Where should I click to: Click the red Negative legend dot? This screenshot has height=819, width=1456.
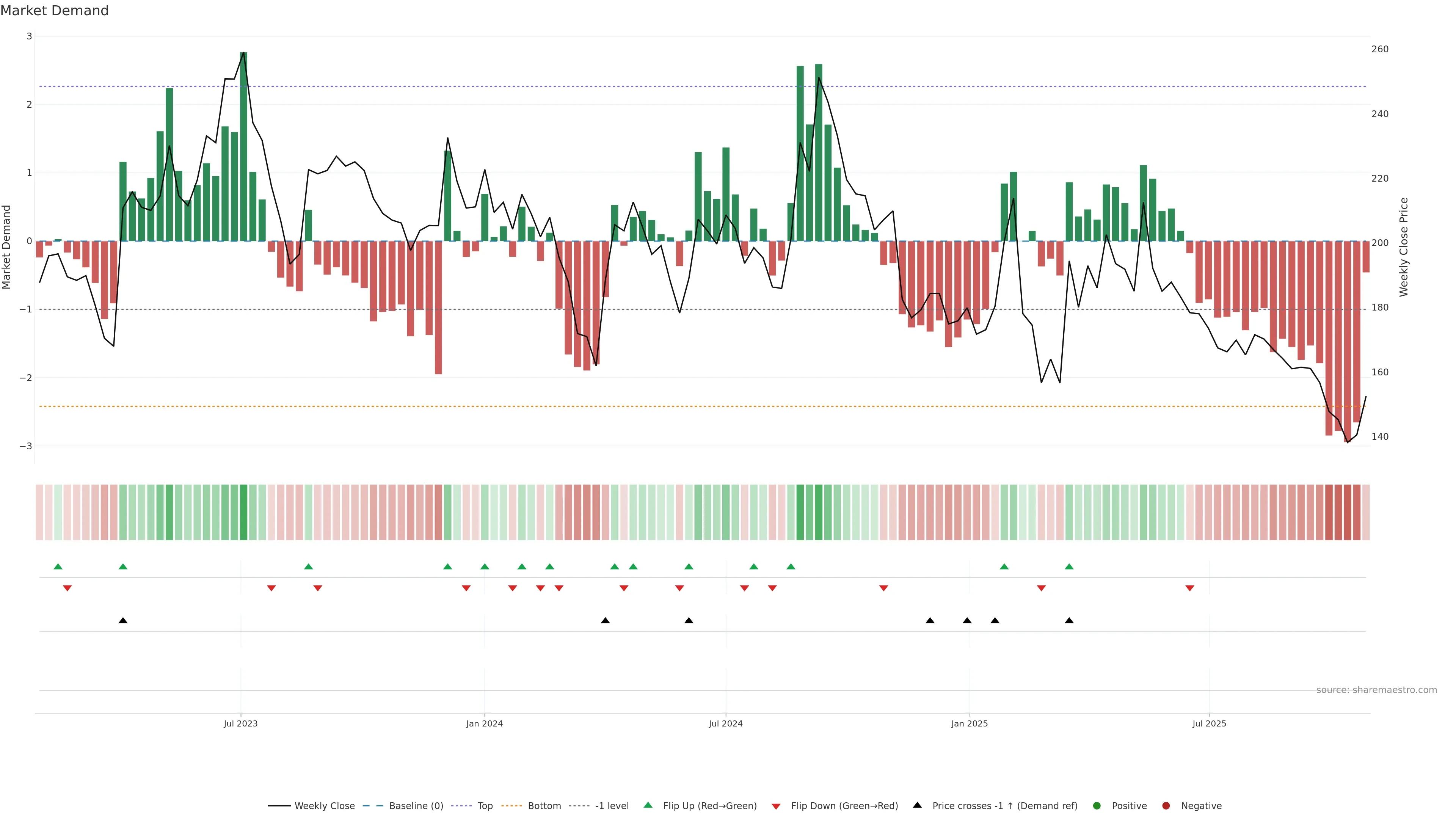[x=1166, y=805]
